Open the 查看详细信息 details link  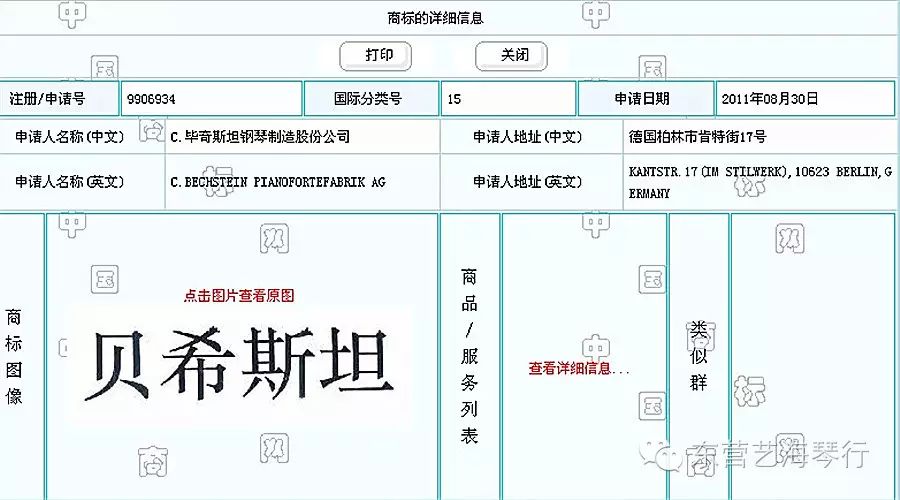click(579, 368)
